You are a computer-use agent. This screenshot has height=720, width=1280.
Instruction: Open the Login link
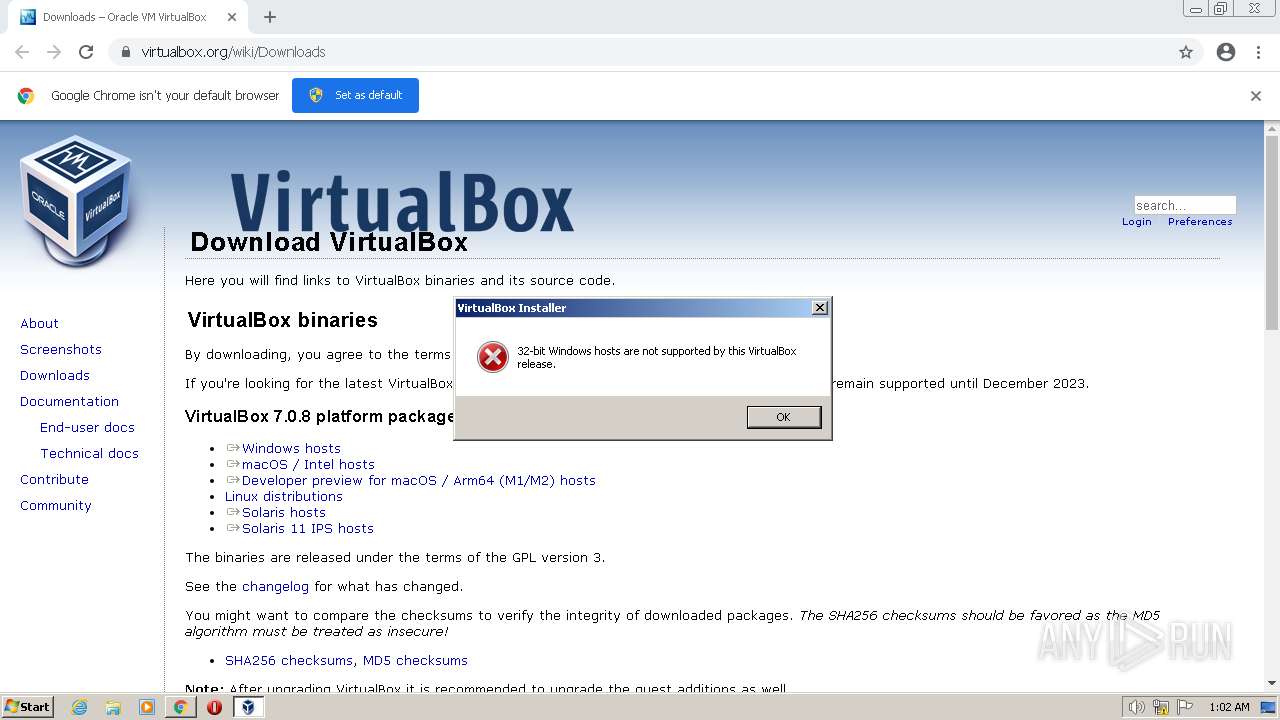pos(1137,222)
